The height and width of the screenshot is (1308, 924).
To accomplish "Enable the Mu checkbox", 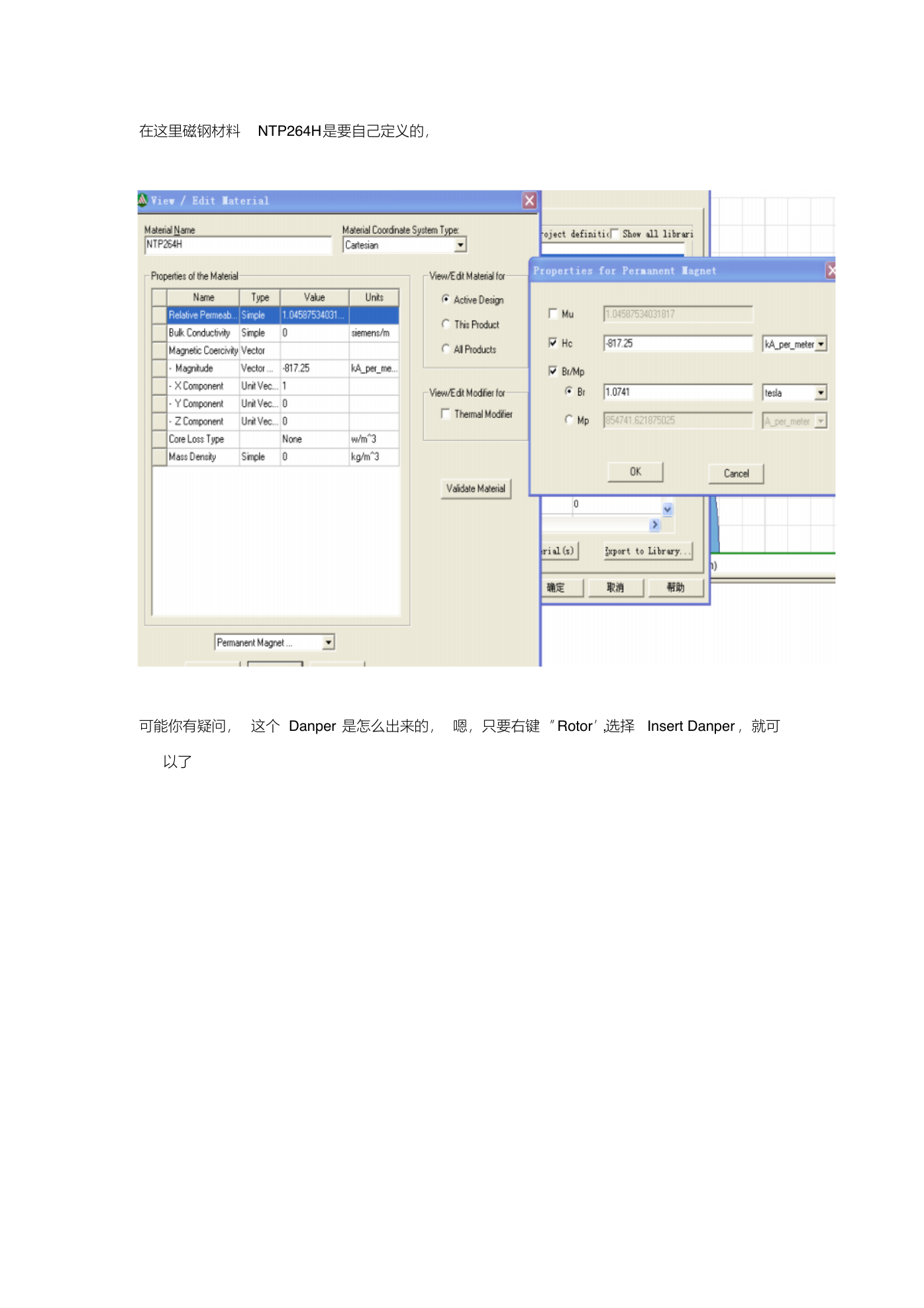I will 553,313.
